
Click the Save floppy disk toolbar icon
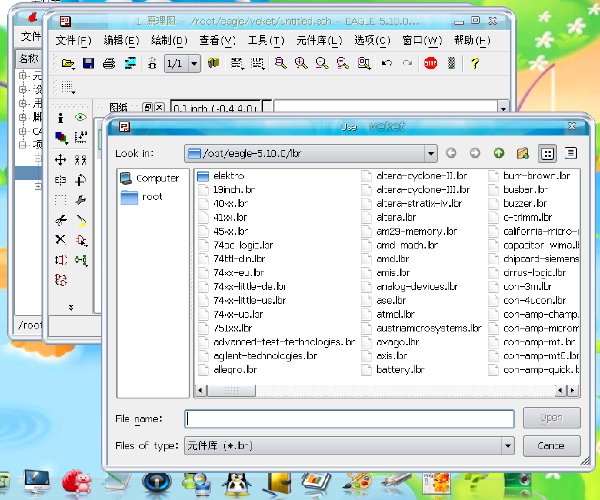point(88,64)
